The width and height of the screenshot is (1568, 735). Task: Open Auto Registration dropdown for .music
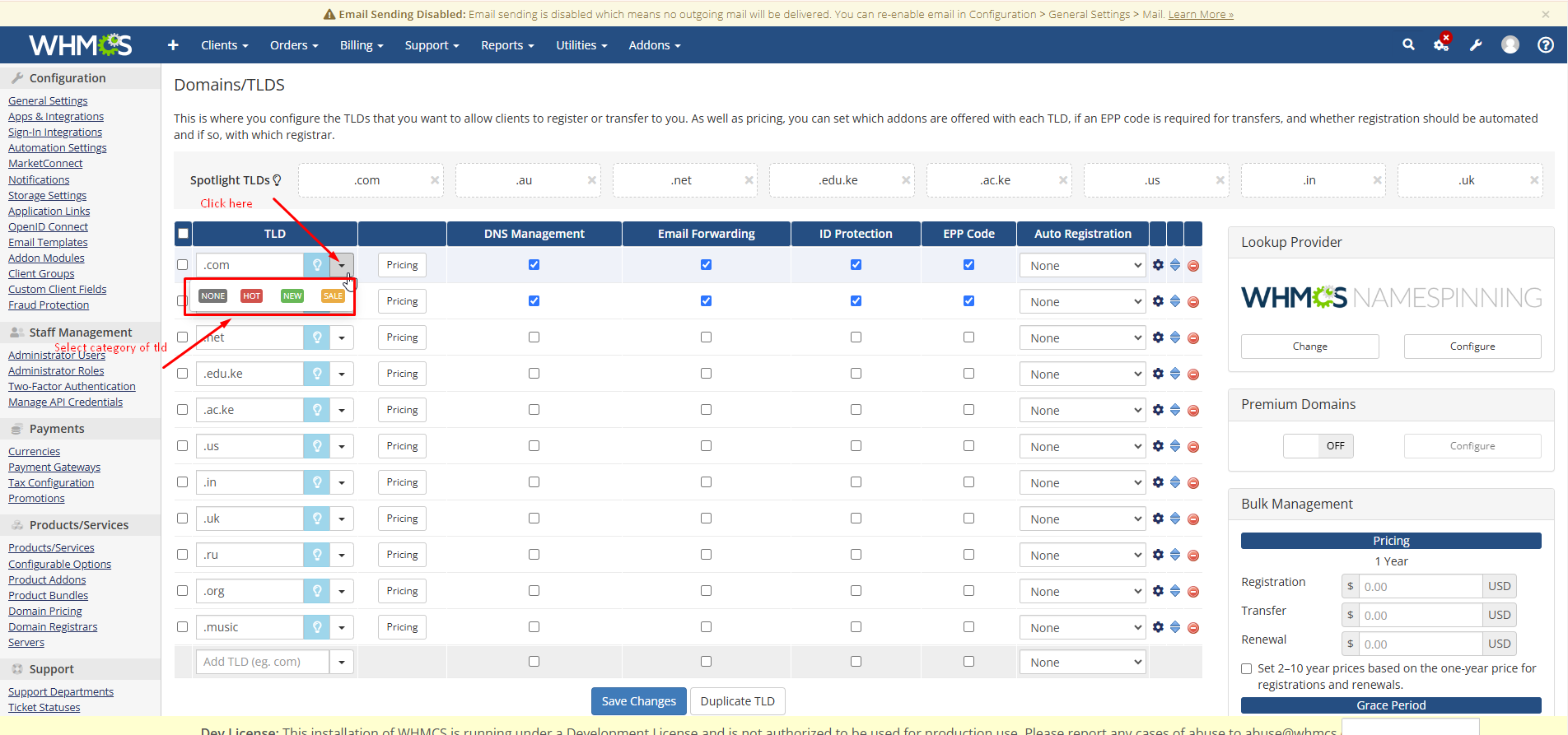tap(1082, 628)
